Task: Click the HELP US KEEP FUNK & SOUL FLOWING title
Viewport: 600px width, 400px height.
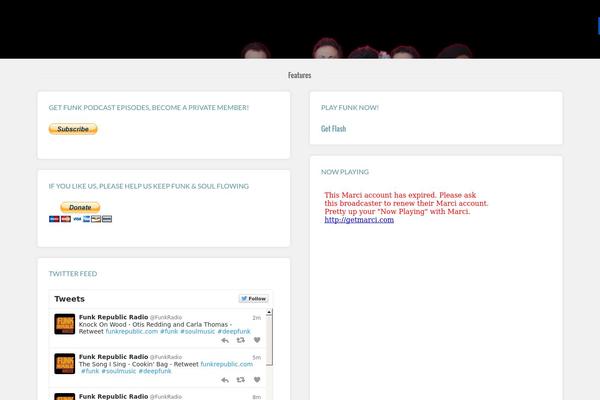Action: [148, 186]
